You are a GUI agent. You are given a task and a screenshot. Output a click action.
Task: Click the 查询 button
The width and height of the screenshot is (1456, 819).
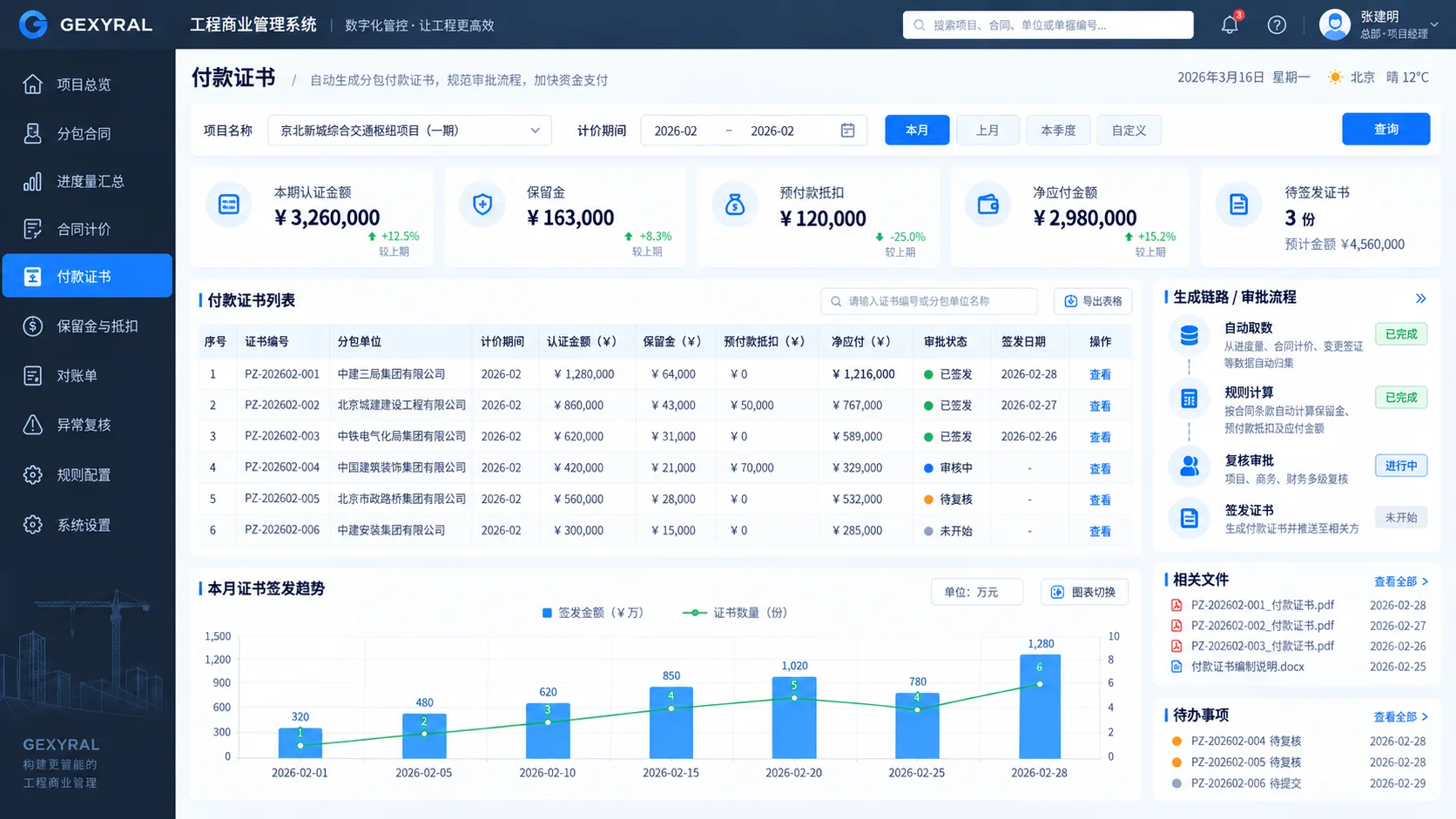[1385, 129]
